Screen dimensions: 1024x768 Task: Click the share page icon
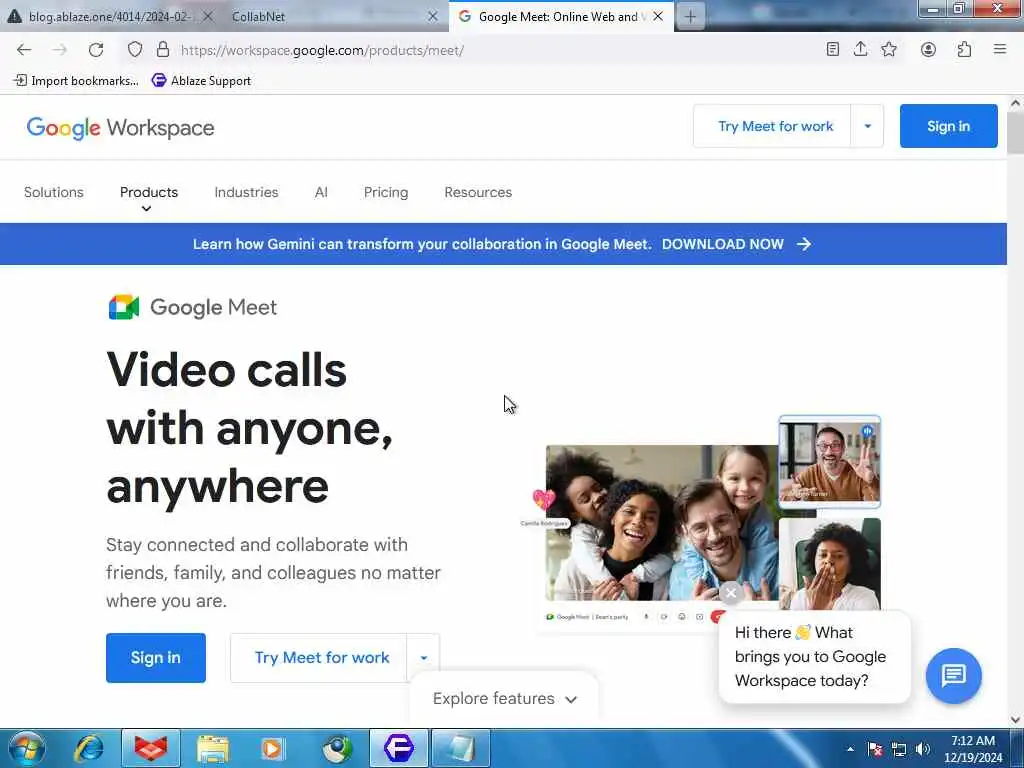(x=860, y=49)
